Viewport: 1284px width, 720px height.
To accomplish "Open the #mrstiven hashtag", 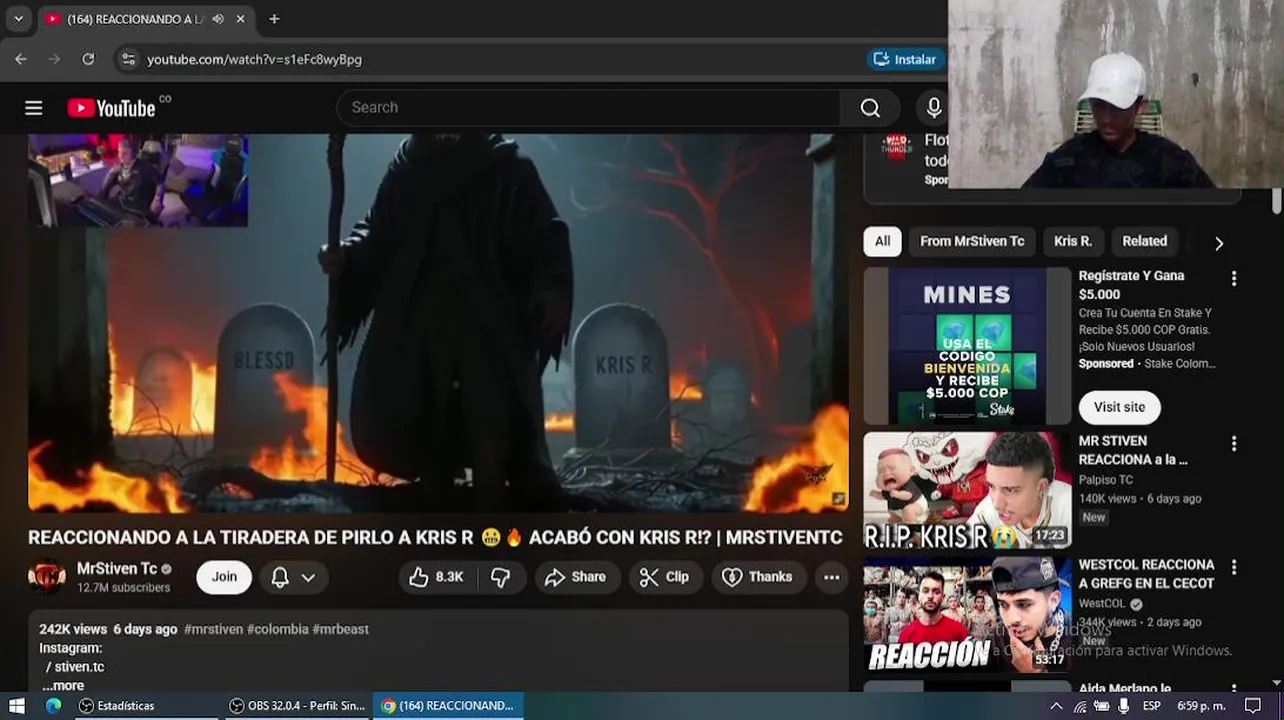I will pyautogui.click(x=213, y=629).
